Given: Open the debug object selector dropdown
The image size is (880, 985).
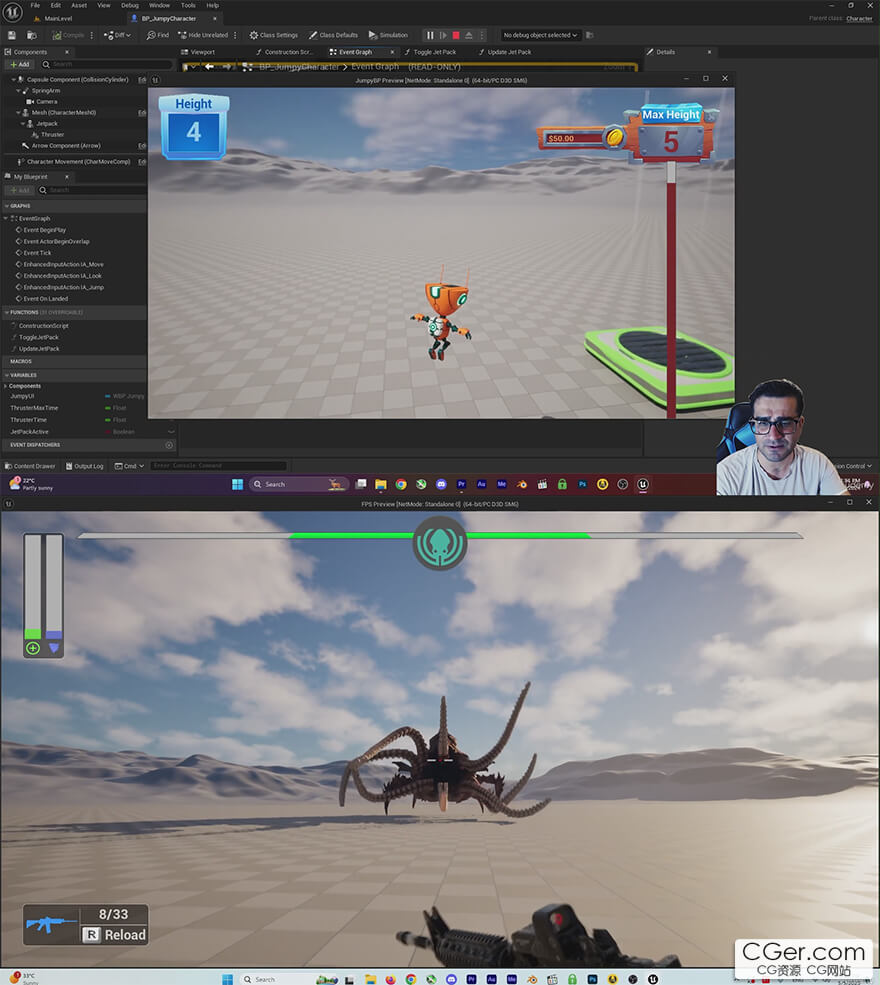Looking at the screenshot, I should pos(540,35).
